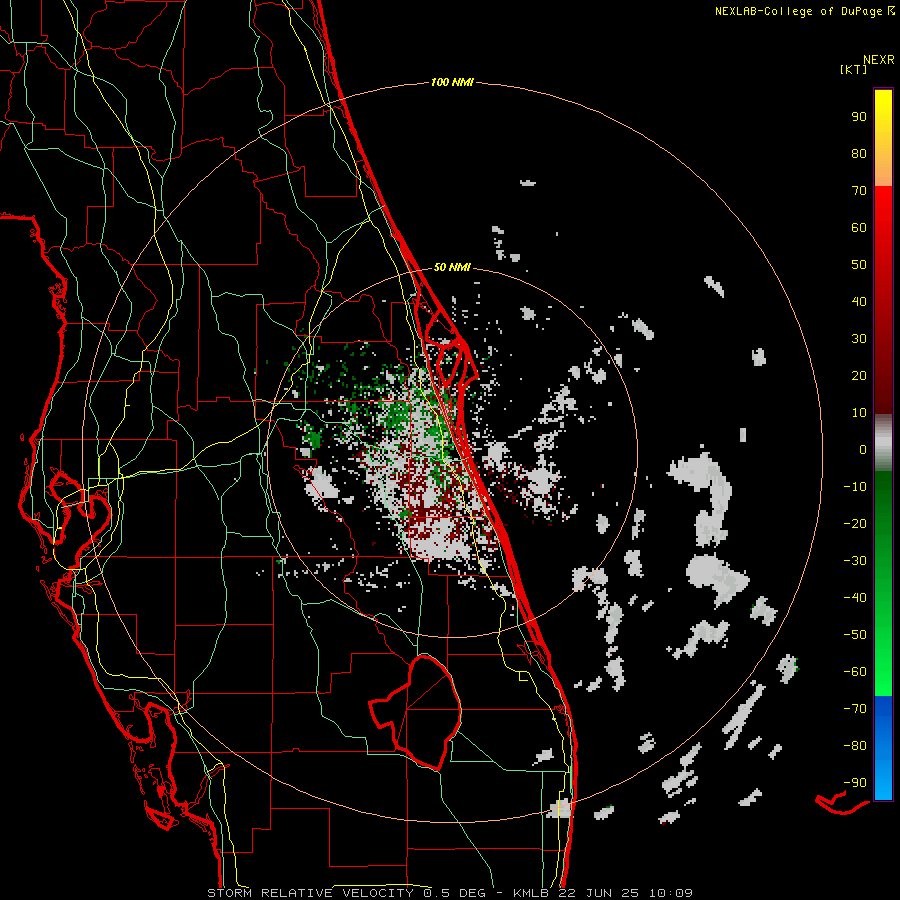
Task: Click the 90 value on the velocity scale
Action: [859, 117]
